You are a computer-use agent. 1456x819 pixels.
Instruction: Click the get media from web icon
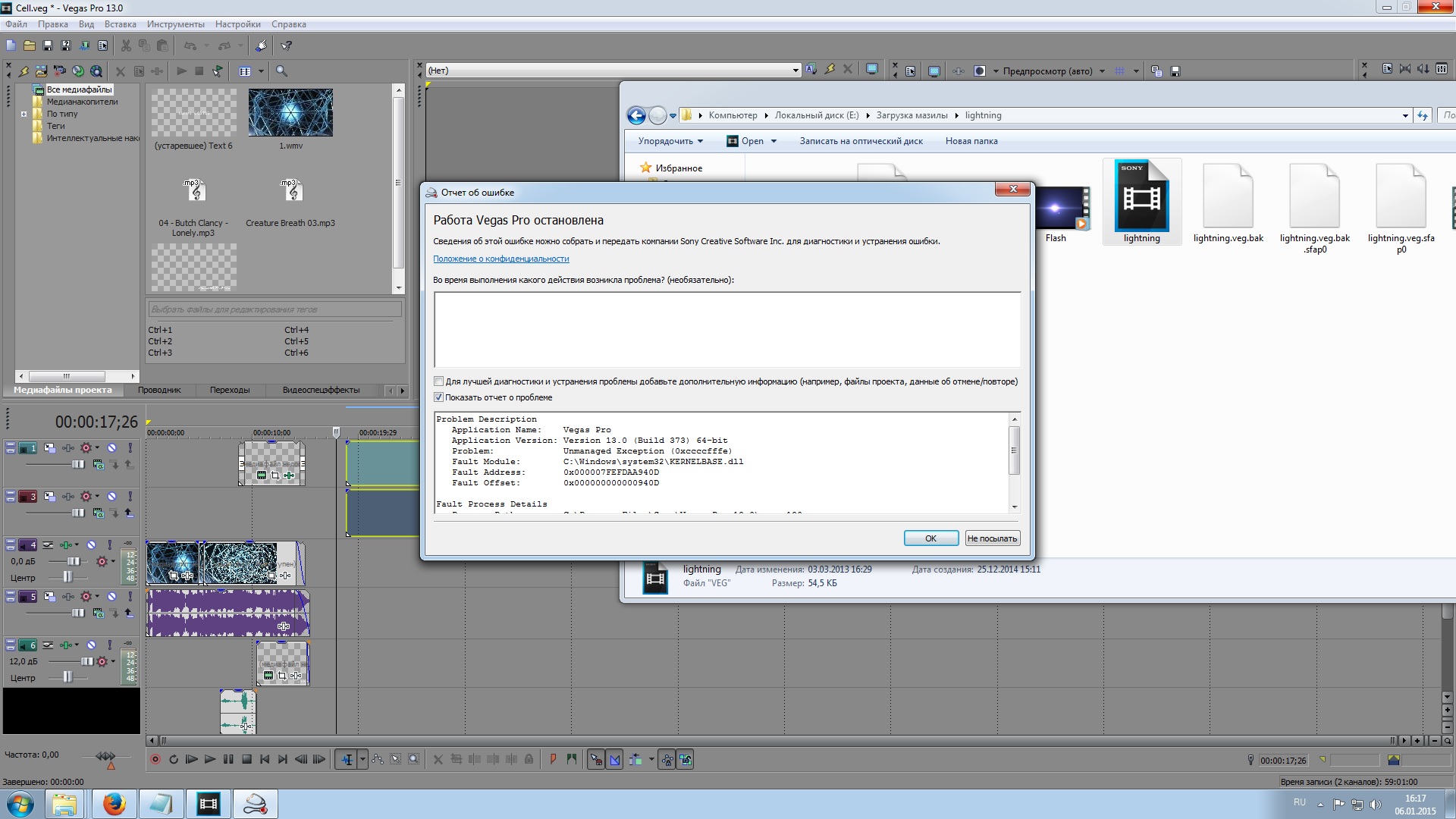[96, 71]
